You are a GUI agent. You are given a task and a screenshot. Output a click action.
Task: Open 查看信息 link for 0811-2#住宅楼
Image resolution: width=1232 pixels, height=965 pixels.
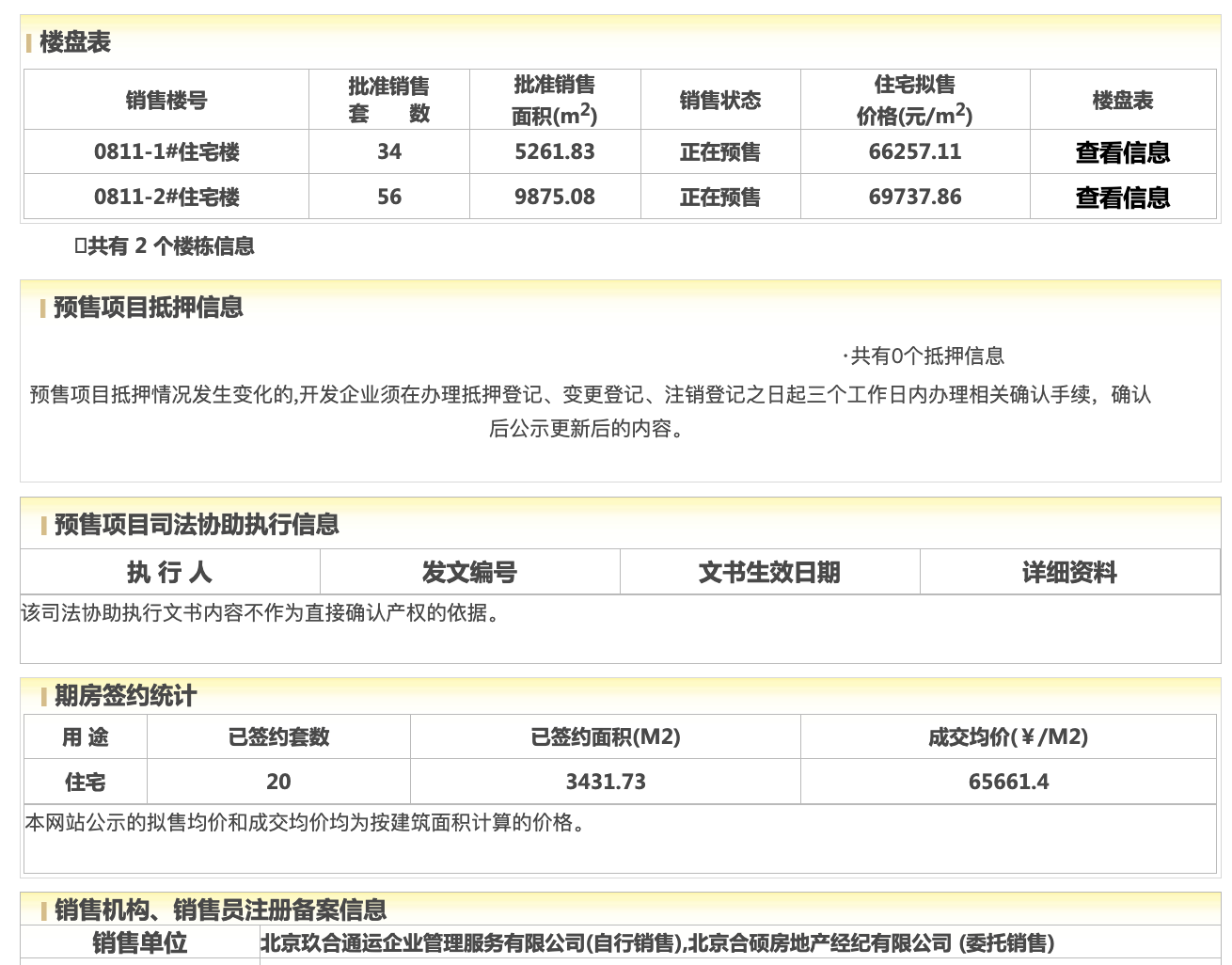(1122, 198)
